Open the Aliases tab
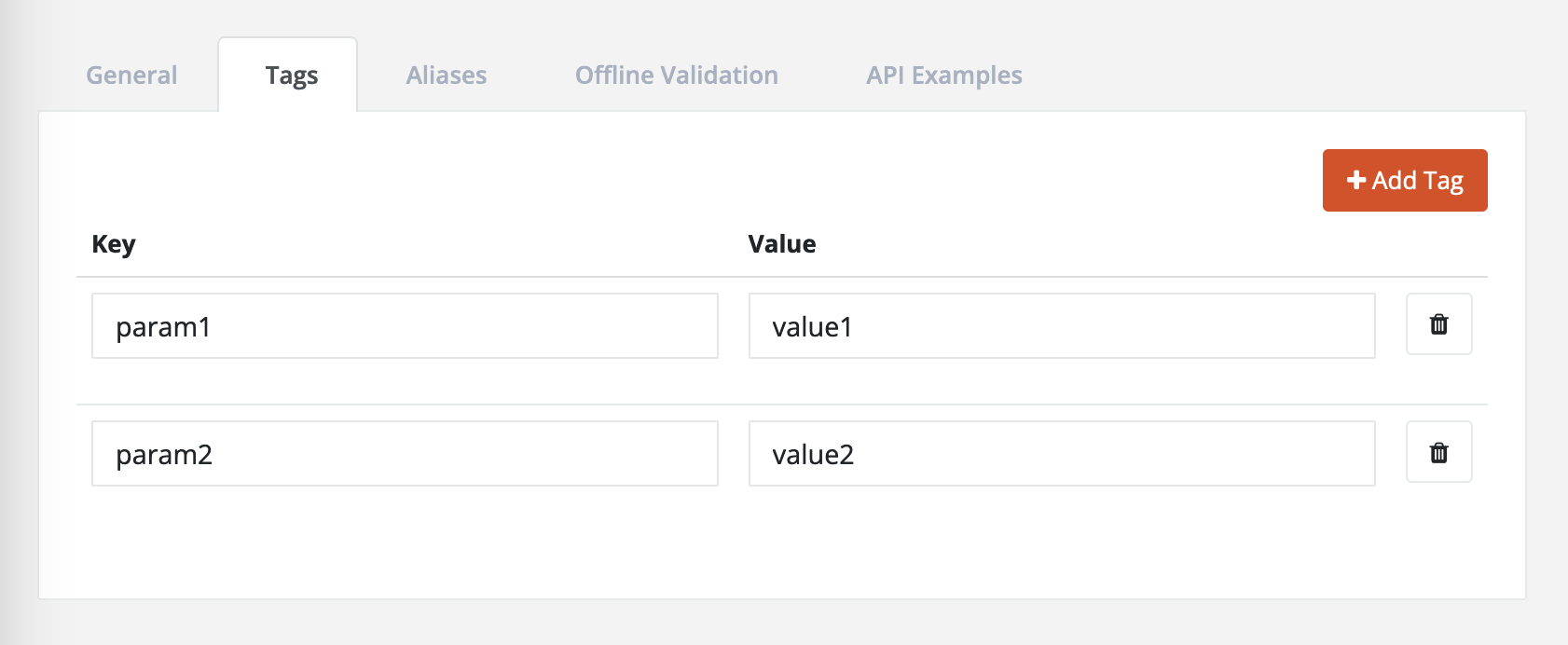1568x645 pixels. 447,75
